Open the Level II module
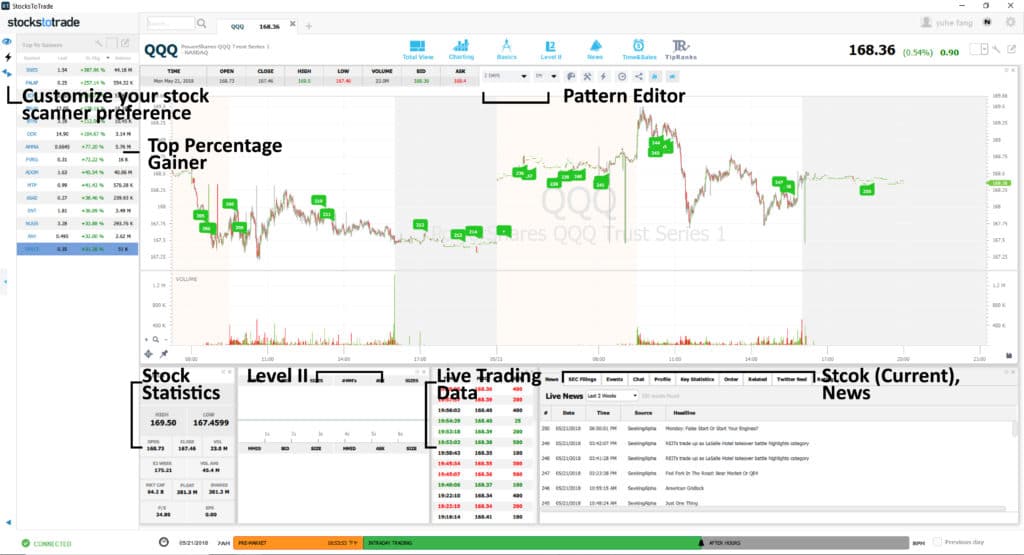The width and height of the screenshot is (1024, 555). point(551,50)
